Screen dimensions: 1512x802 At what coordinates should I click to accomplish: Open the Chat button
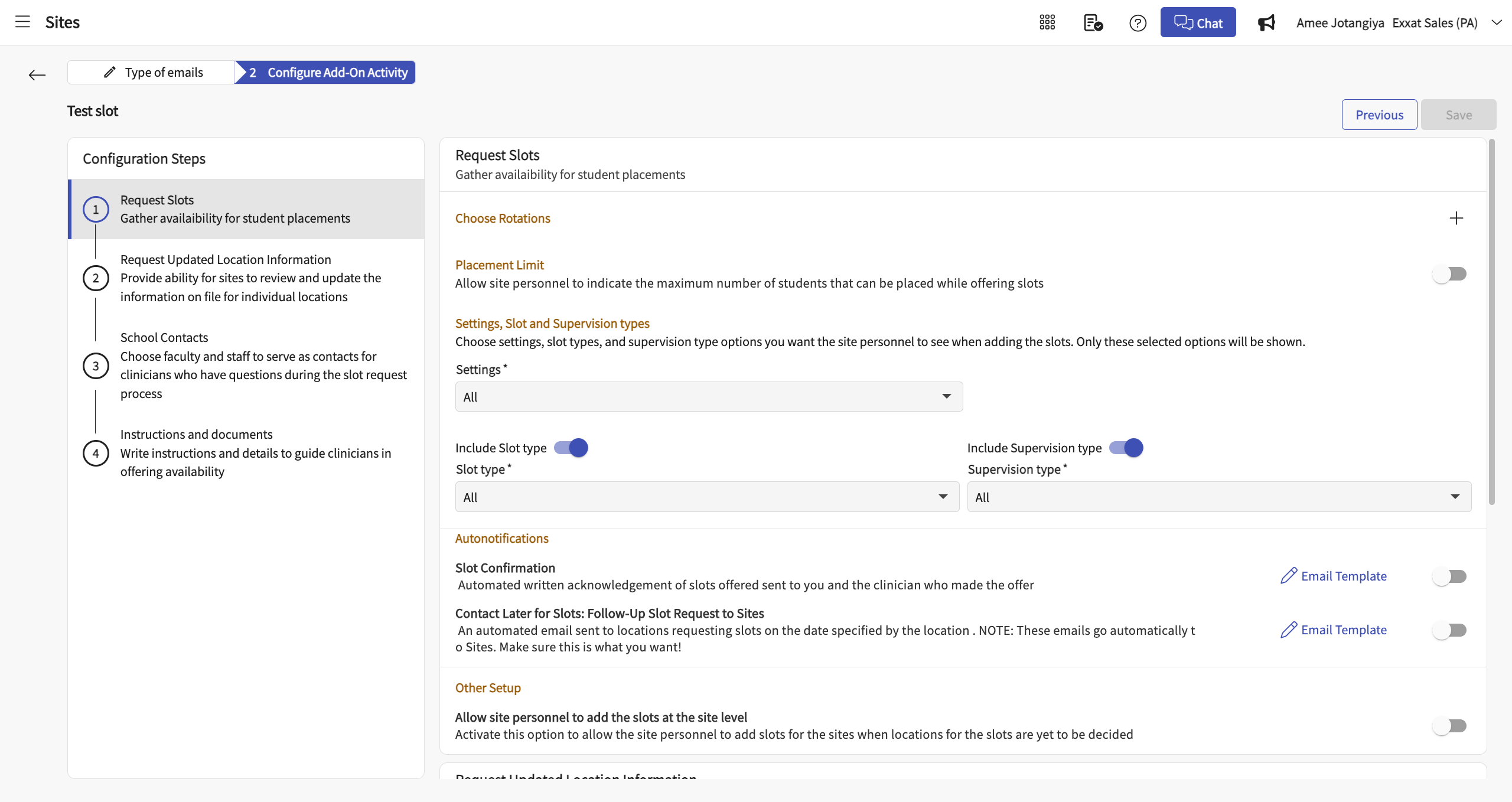click(x=1198, y=22)
